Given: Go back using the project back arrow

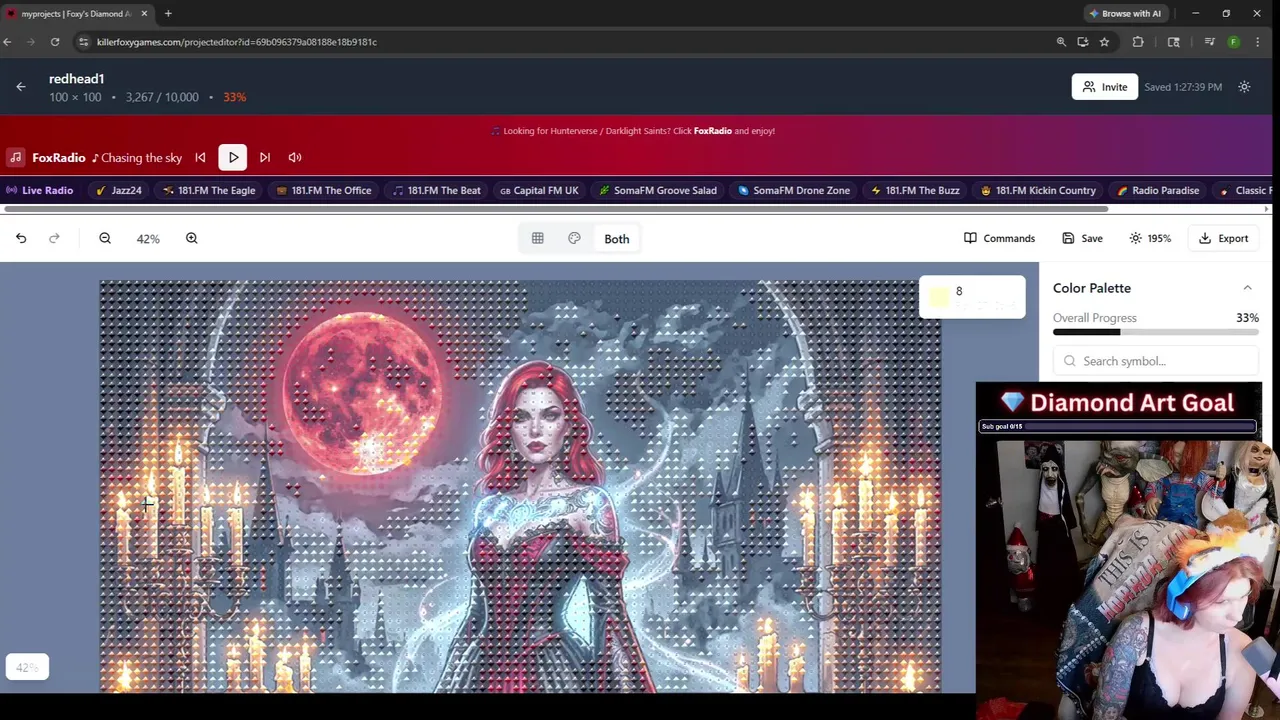Looking at the screenshot, I should (x=20, y=87).
